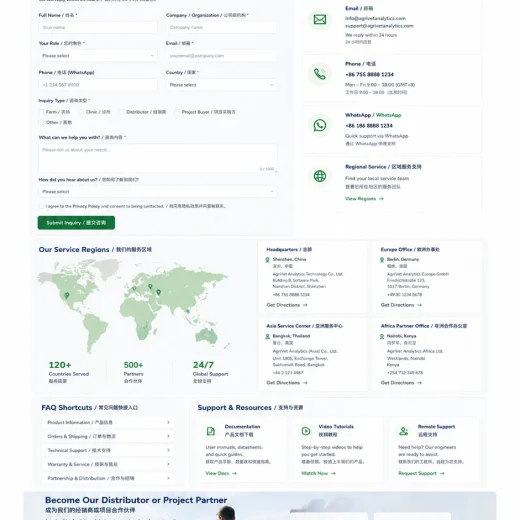Follow the View Regions link

364,199
